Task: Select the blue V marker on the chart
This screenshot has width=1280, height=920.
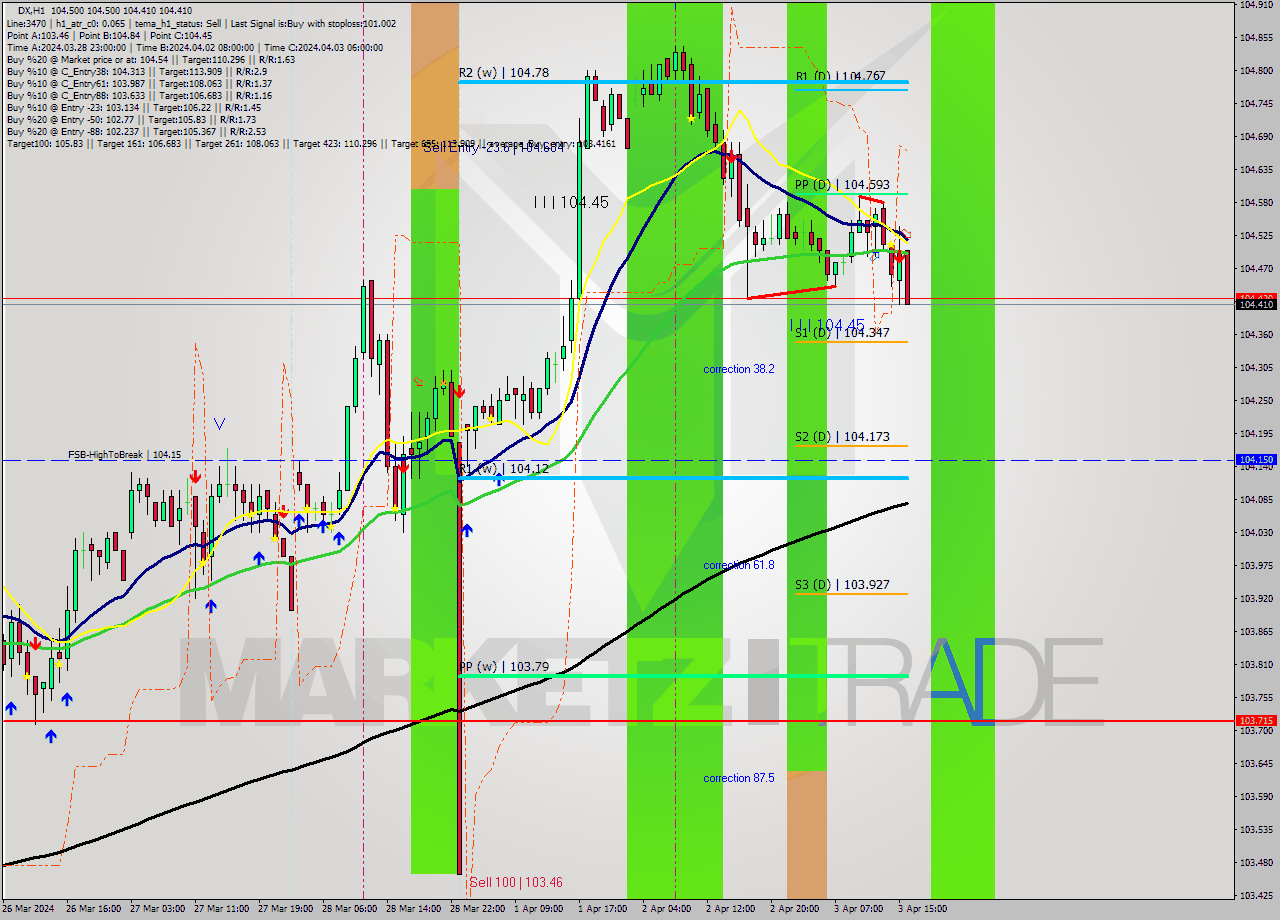Action: (219, 424)
